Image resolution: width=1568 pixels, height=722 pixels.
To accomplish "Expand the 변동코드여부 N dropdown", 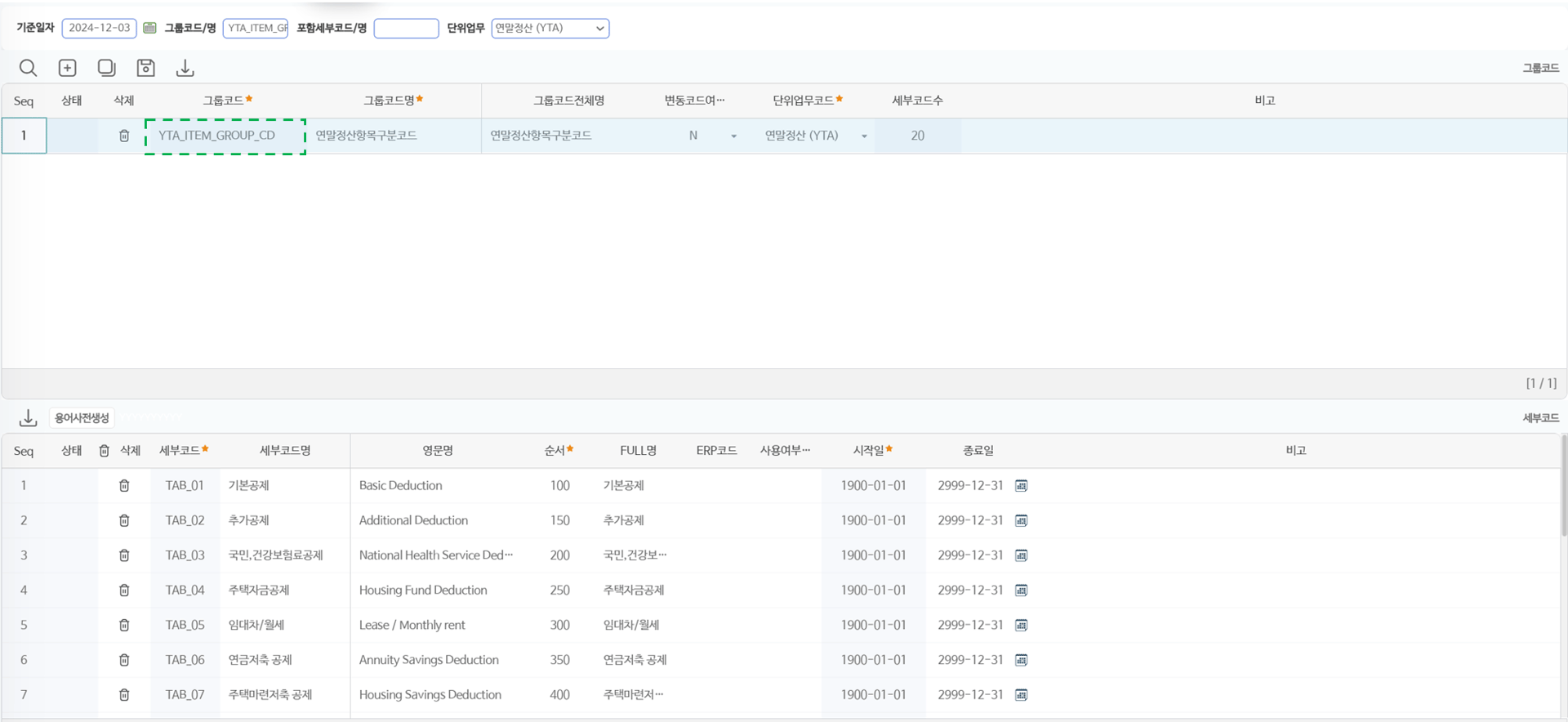I will click(733, 136).
